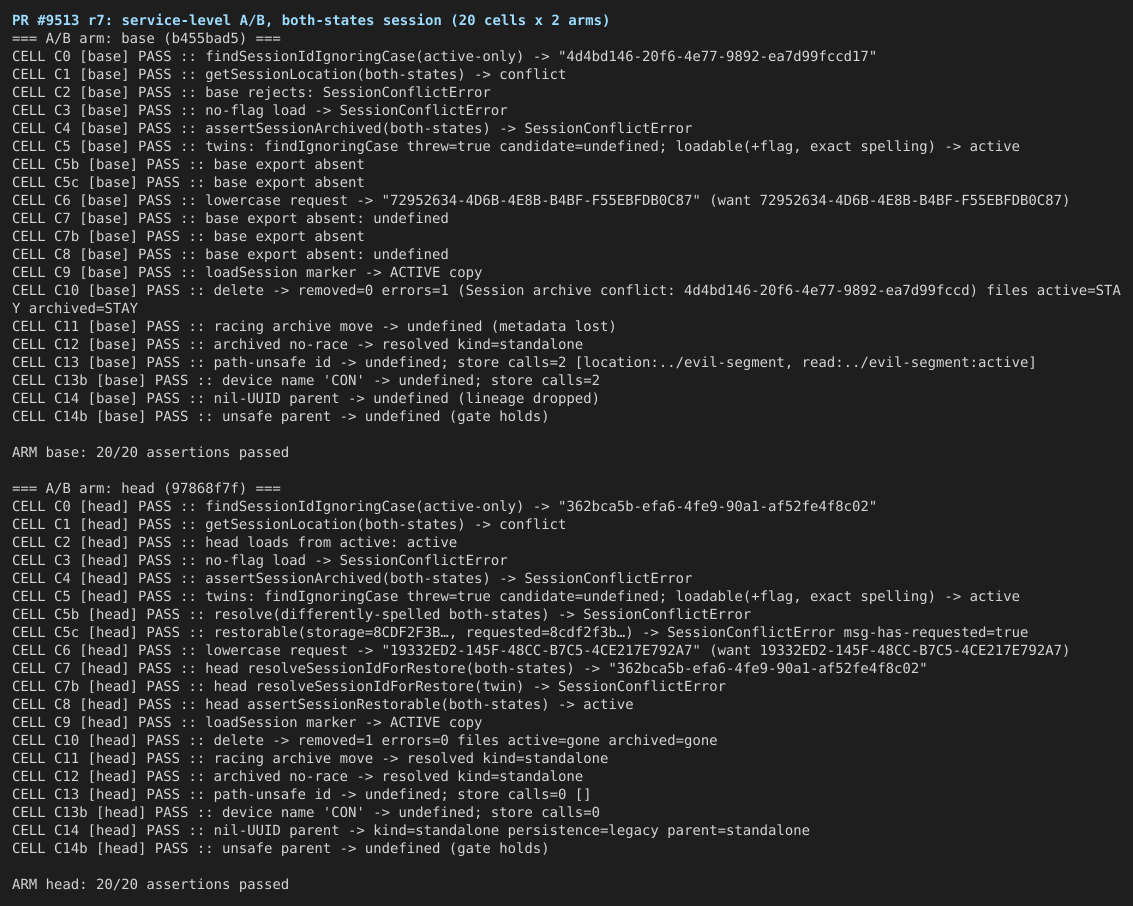This screenshot has width=1133, height=906.
Task: Click base CELL C14b unsafe parent line
Action: (x=280, y=416)
